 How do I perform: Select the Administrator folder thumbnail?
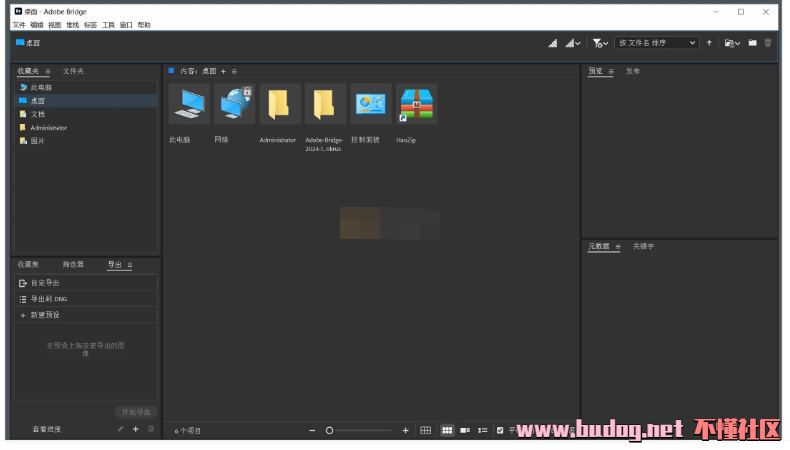280,104
